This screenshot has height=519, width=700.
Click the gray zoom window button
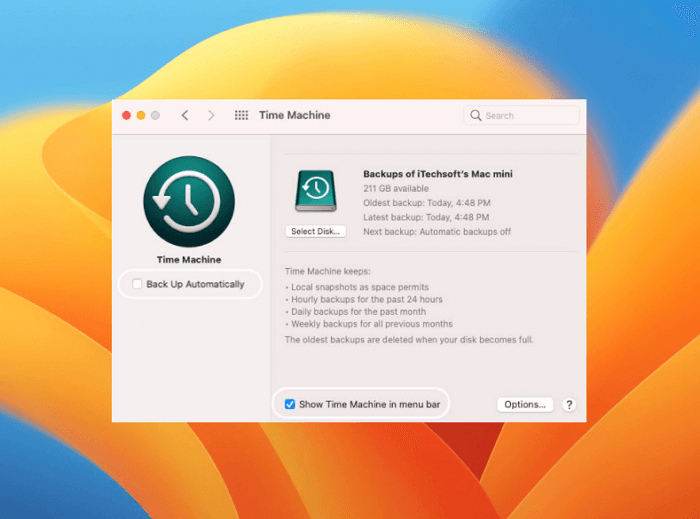(155, 115)
